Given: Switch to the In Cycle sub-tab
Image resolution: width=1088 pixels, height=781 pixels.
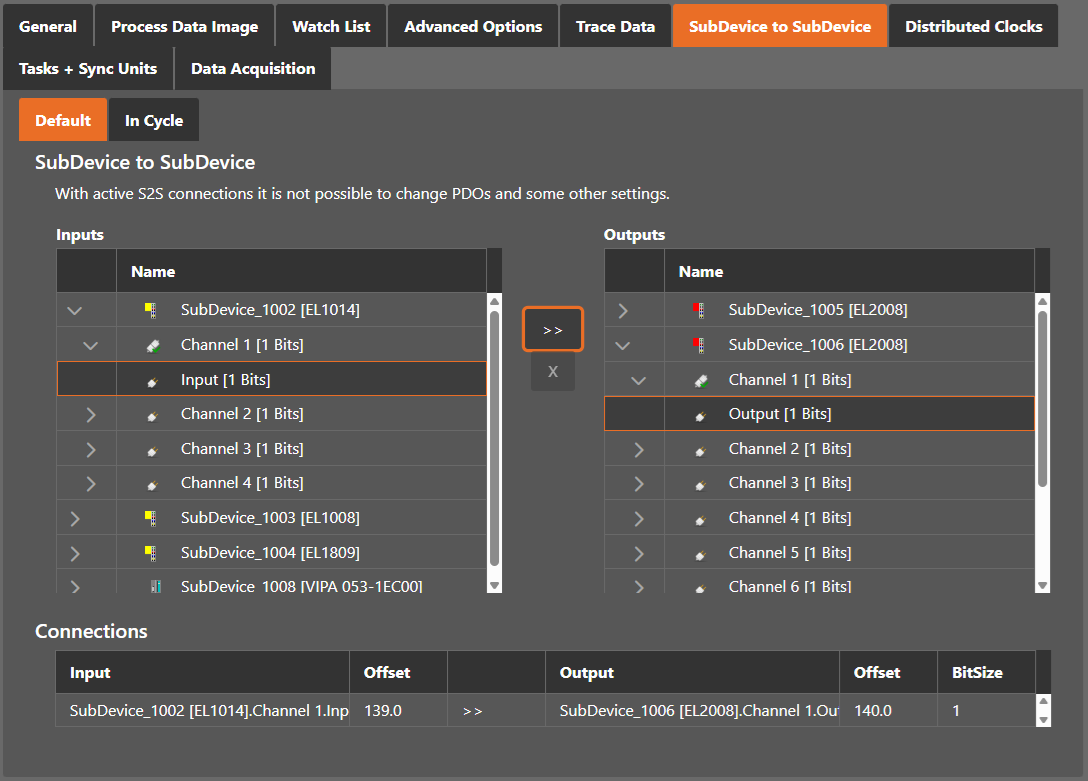Looking at the screenshot, I should pyautogui.click(x=154, y=120).
